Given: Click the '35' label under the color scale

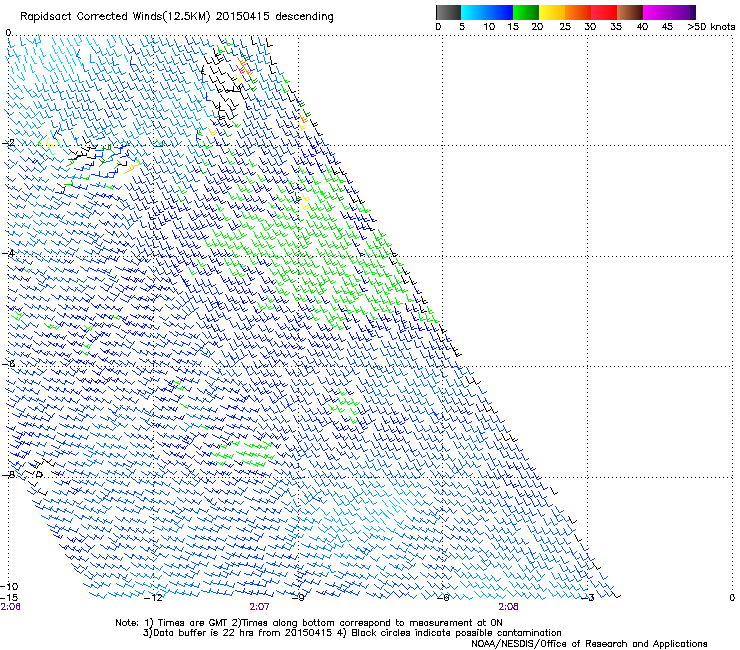Looking at the screenshot, I should pyautogui.click(x=616, y=27).
